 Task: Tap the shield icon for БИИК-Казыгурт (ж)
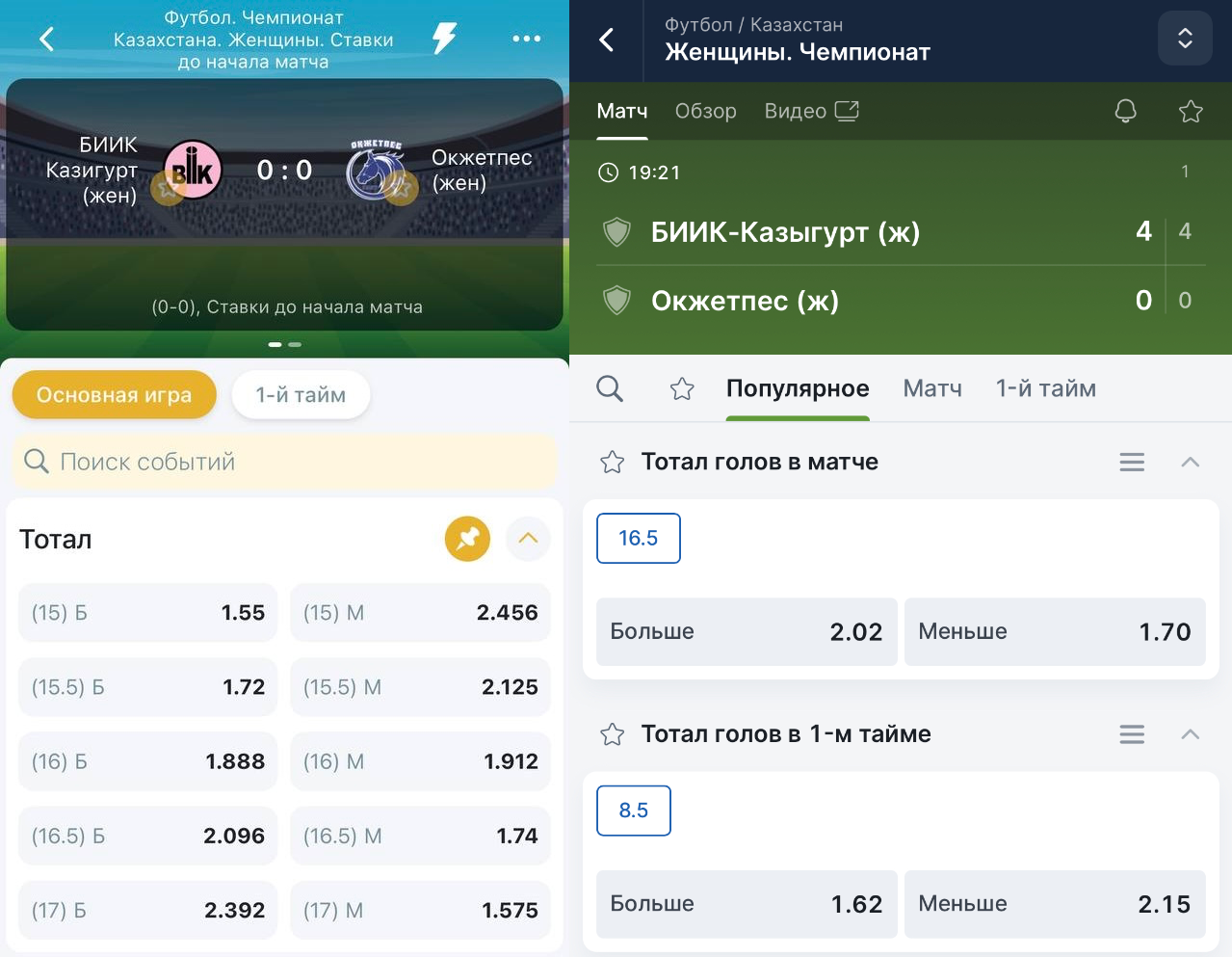(x=616, y=232)
